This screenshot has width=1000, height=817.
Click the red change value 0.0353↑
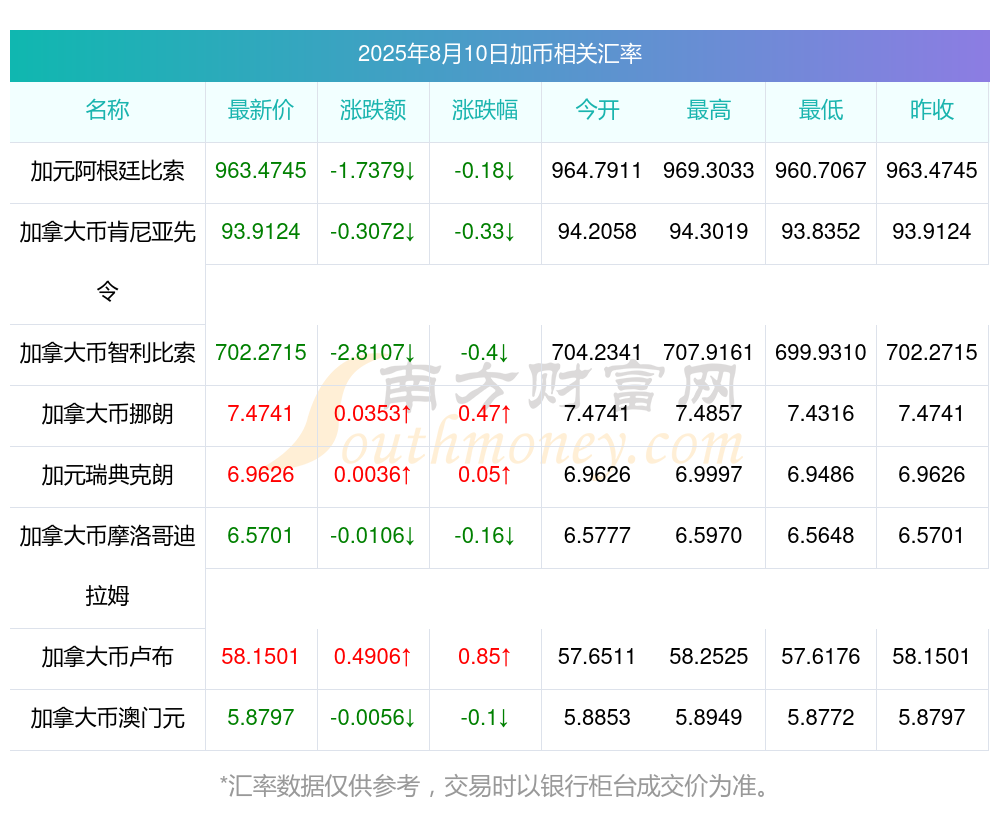pos(373,414)
